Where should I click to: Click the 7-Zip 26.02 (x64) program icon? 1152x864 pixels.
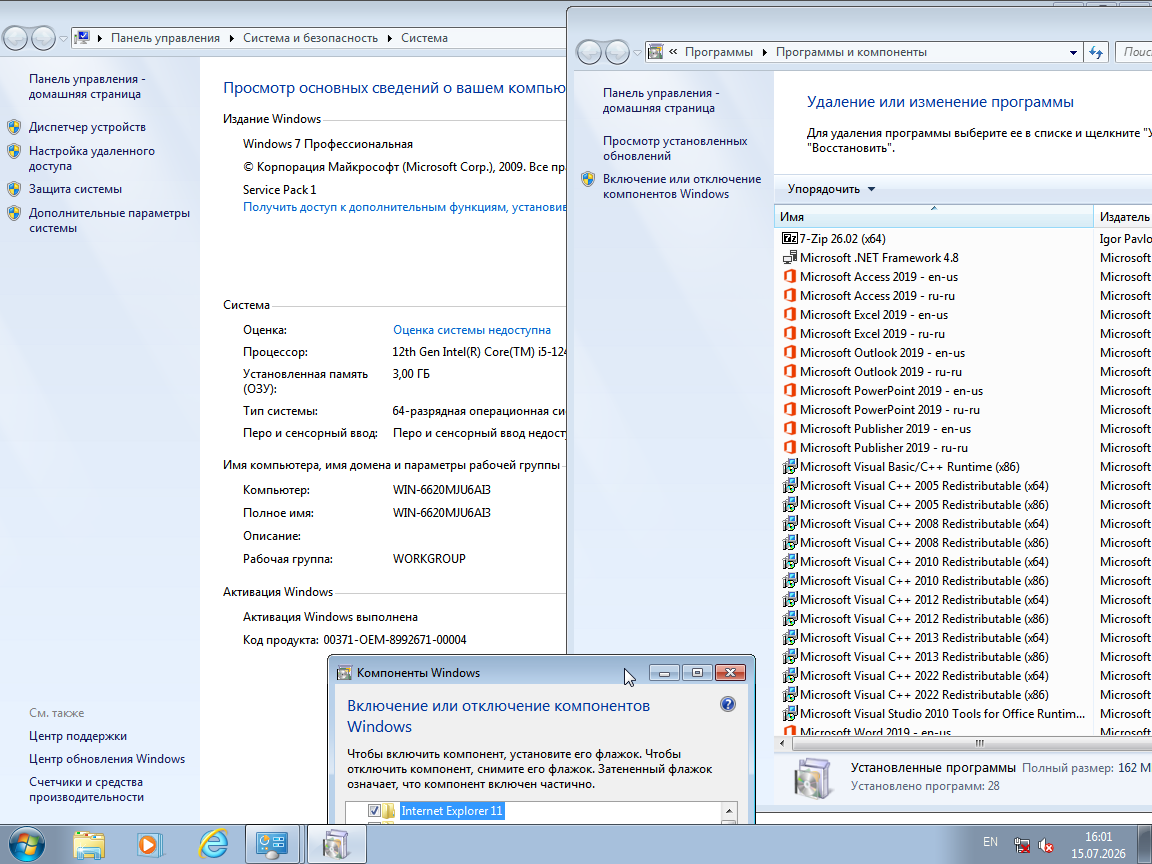pyautogui.click(x=789, y=238)
